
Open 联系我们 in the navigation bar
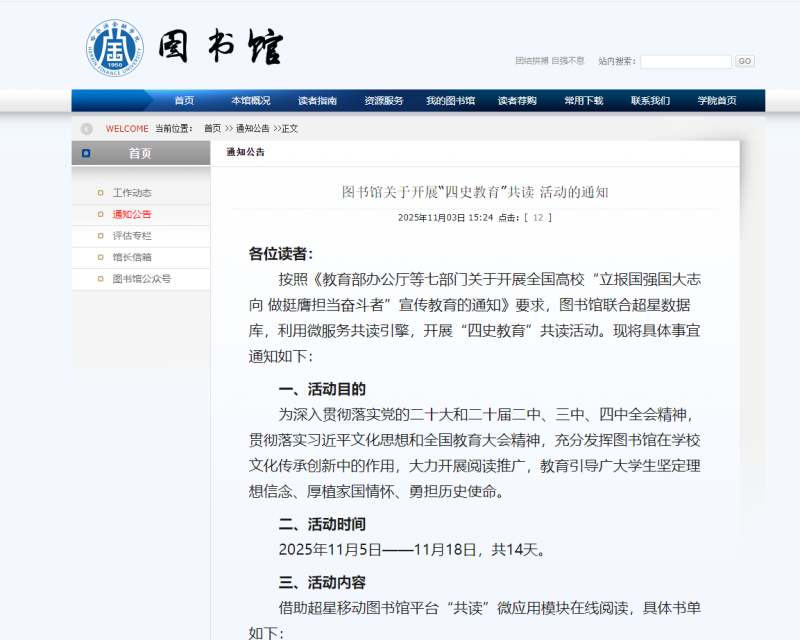pyautogui.click(x=650, y=101)
